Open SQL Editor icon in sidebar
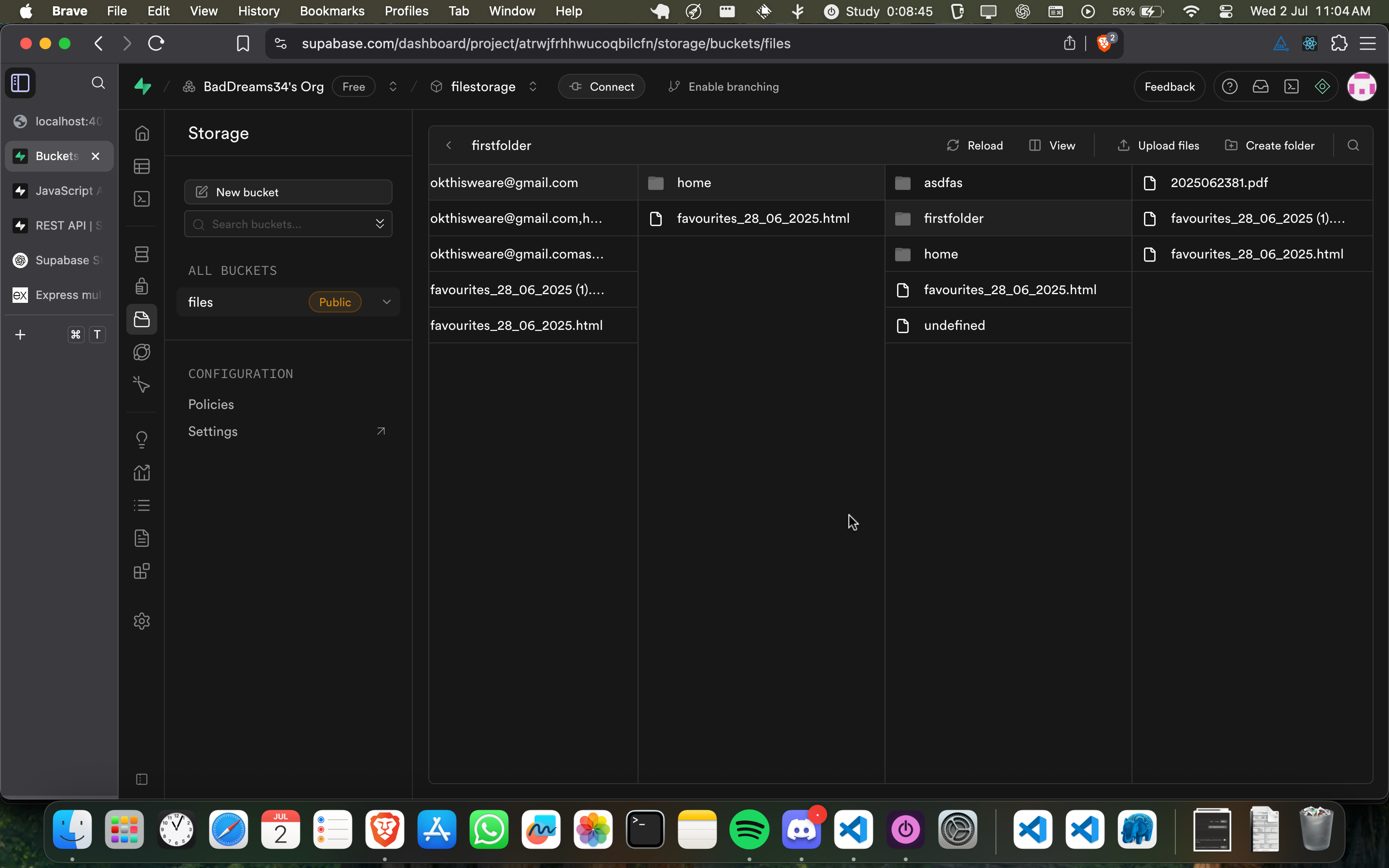Screen dimensions: 1389x868 (x=142, y=199)
